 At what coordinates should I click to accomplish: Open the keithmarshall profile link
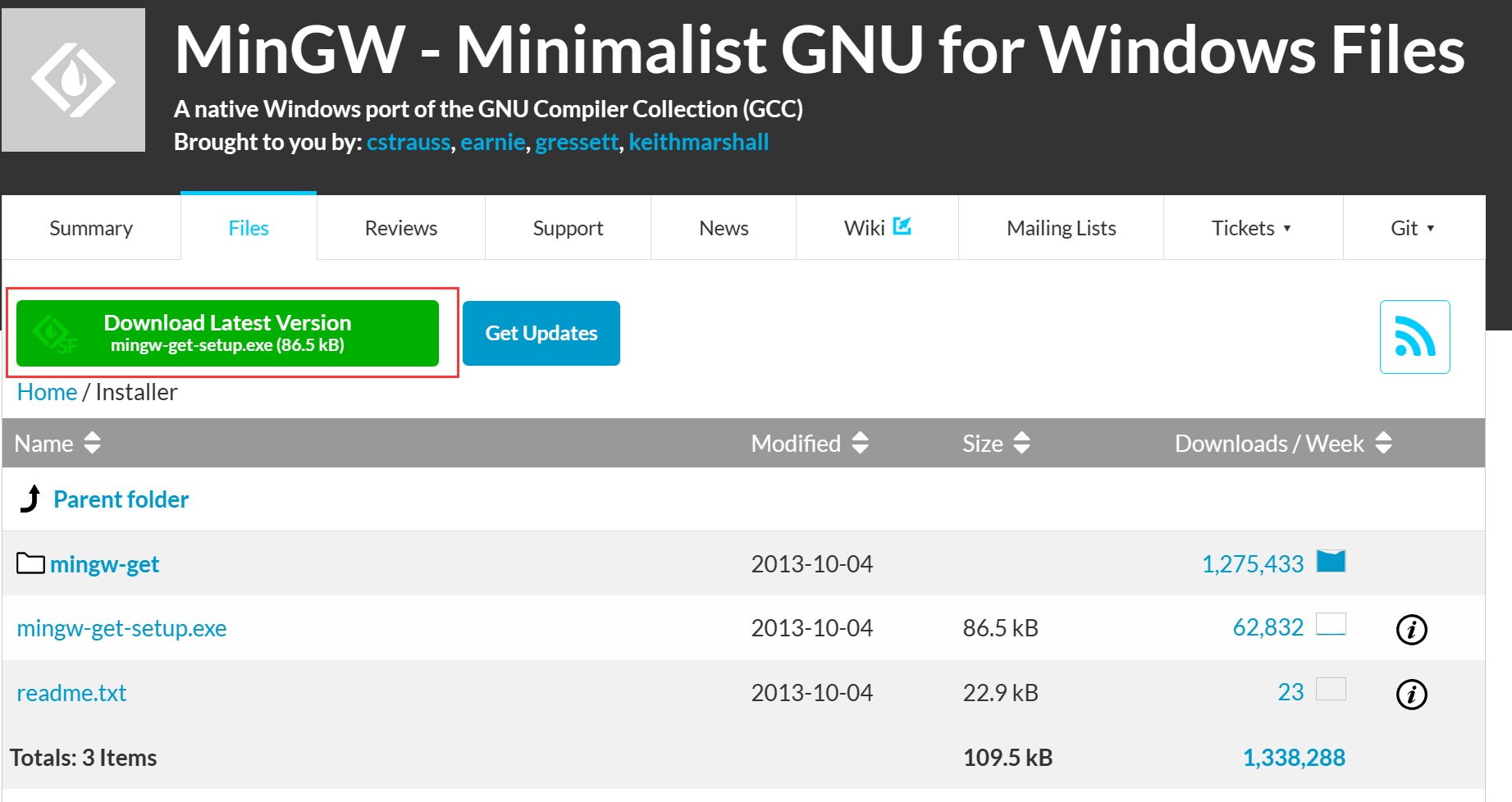[698, 142]
